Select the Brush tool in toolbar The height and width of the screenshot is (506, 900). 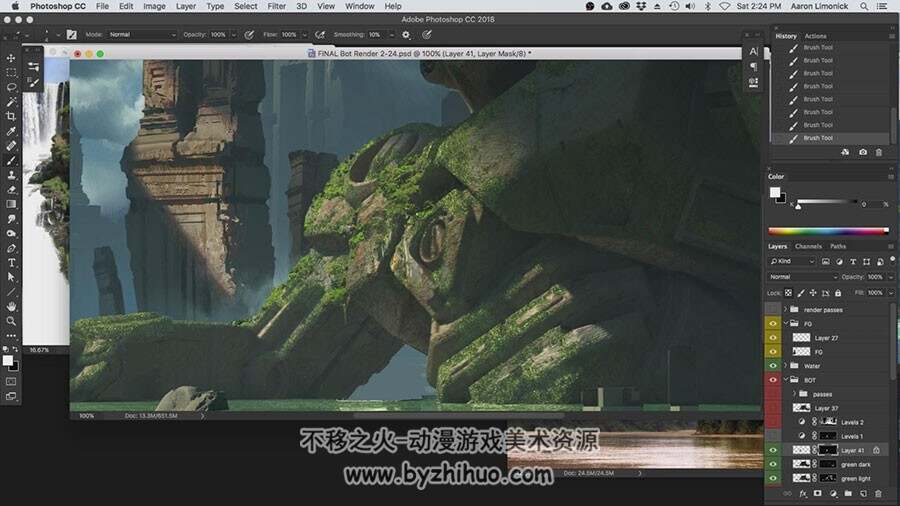point(11,161)
